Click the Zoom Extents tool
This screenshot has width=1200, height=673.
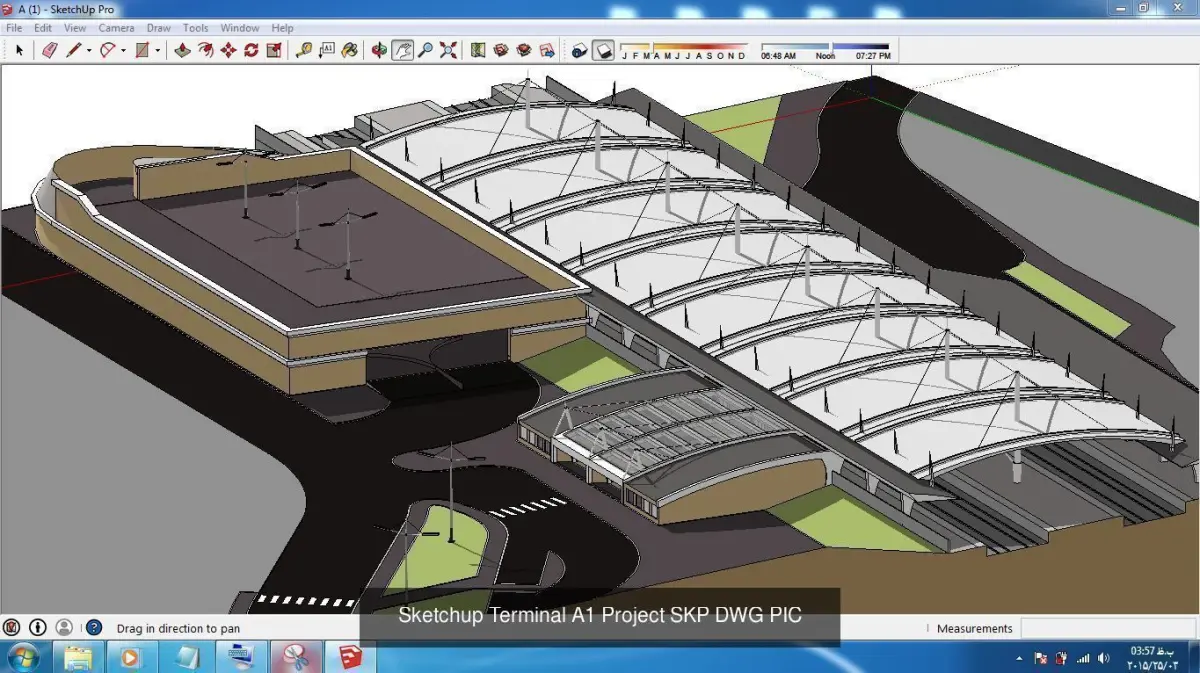448,50
